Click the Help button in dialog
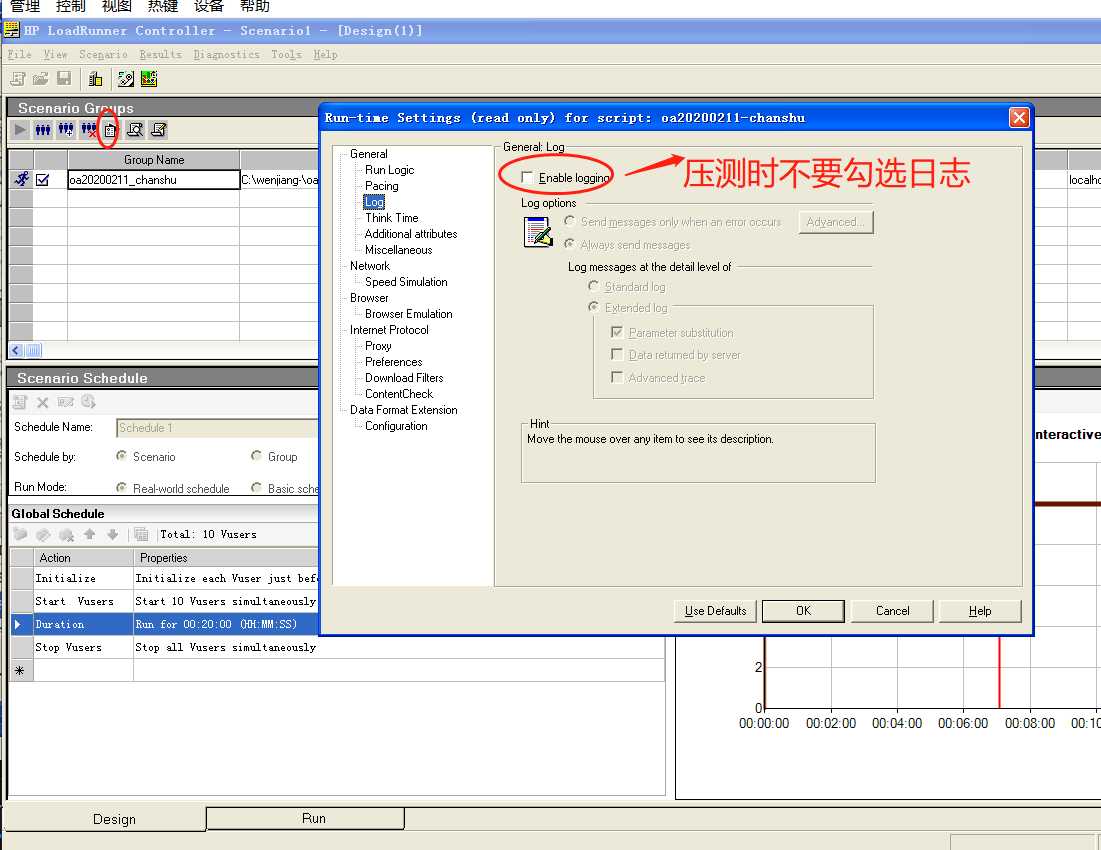This screenshot has width=1101, height=850. [980, 611]
